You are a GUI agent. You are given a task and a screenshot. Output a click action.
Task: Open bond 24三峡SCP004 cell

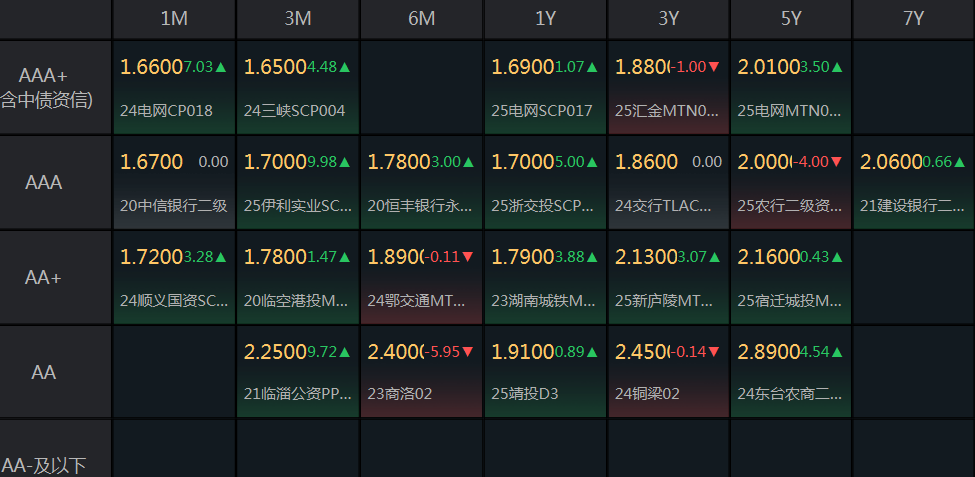pos(298,88)
